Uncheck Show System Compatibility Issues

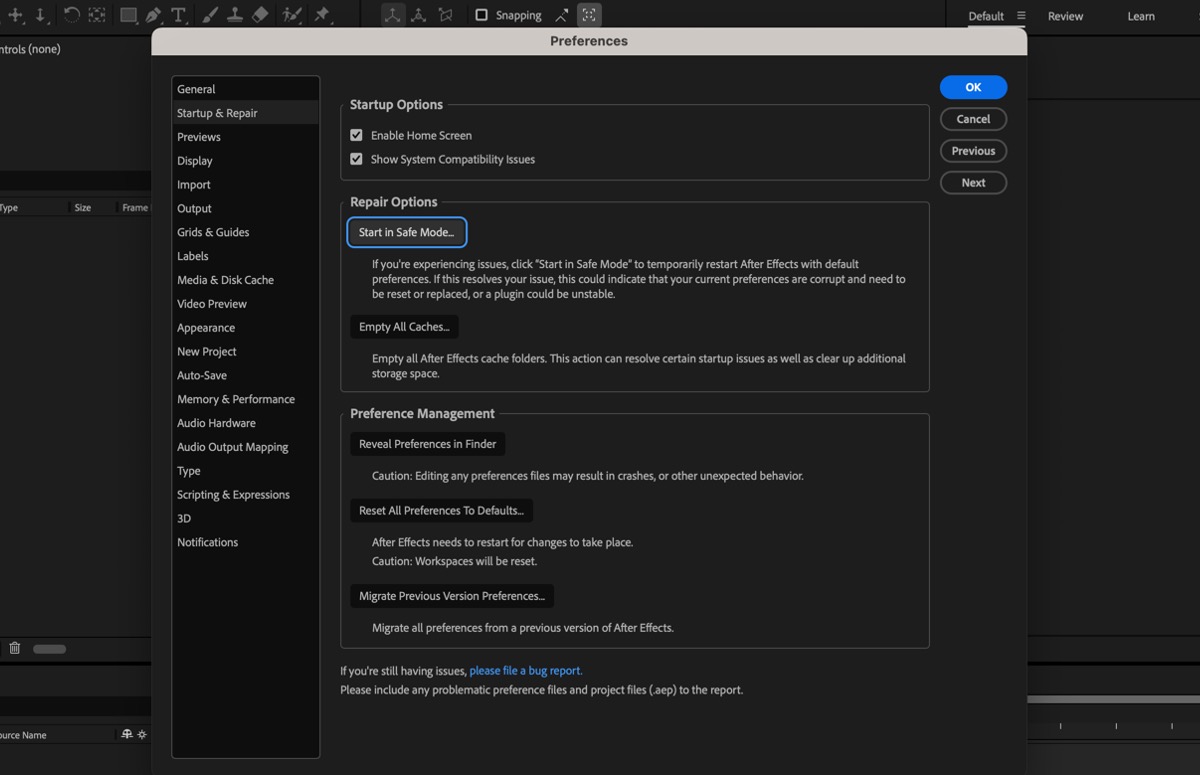coord(356,159)
